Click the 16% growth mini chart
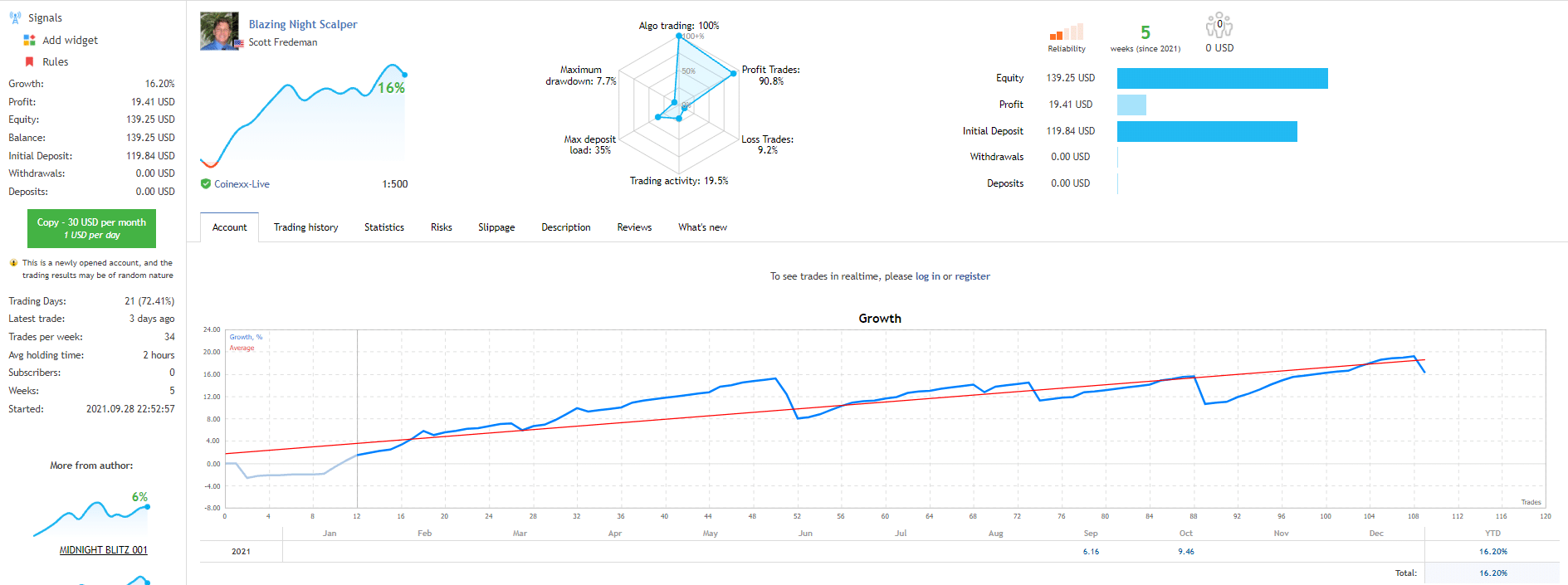Viewport: 1568px width, 585px height. (x=304, y=116)
